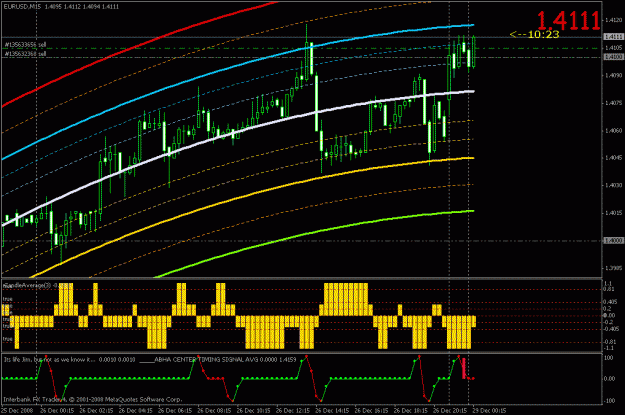Click the 1.4060 price axis label
625x415 pixels.
point(614,130)
